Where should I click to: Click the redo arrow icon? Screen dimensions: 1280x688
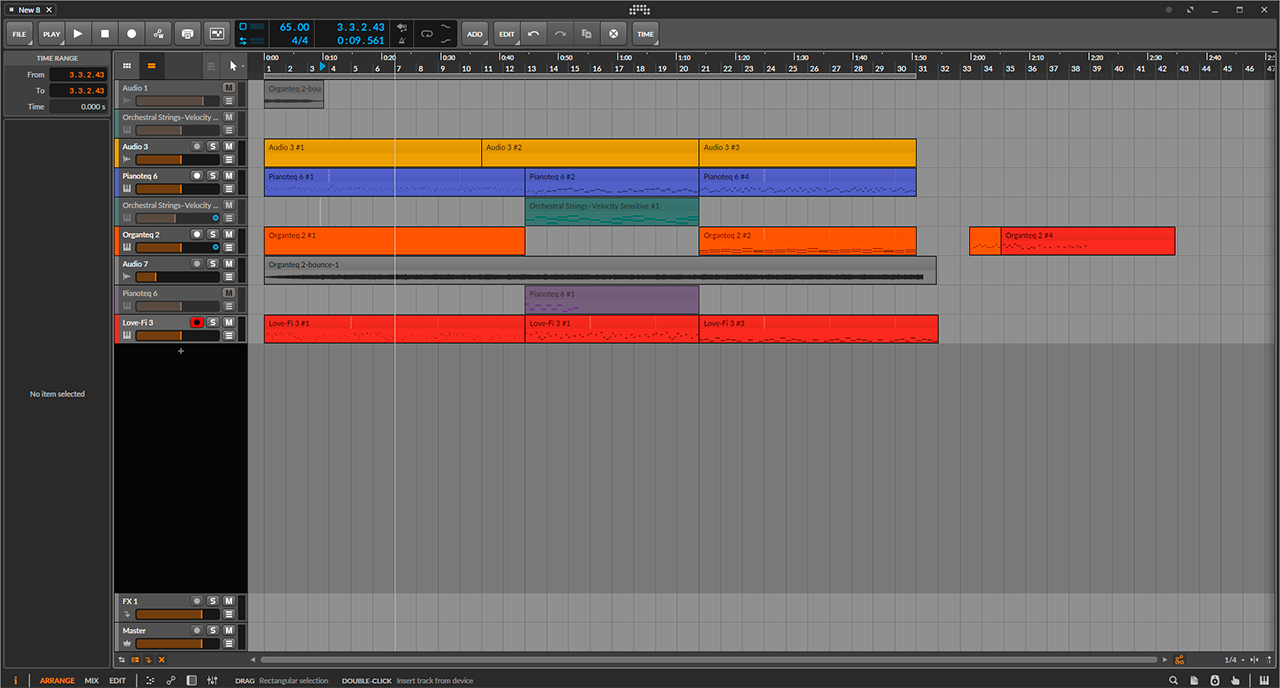560,34
